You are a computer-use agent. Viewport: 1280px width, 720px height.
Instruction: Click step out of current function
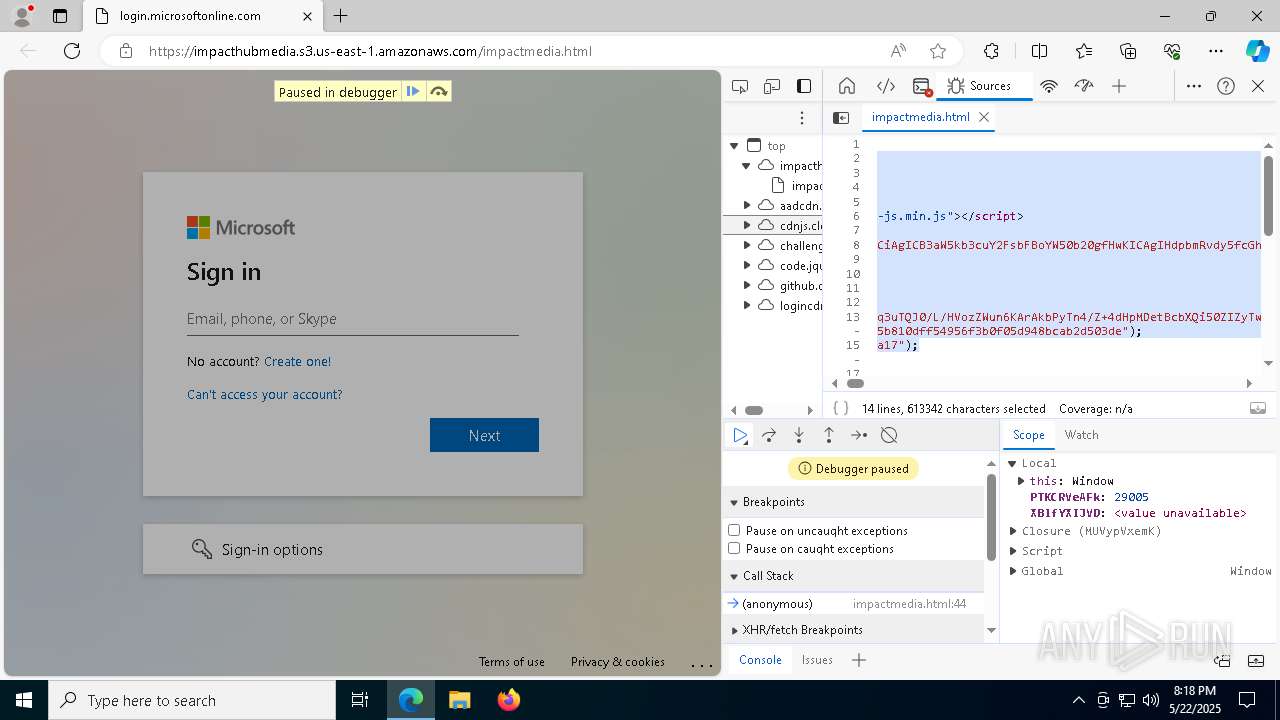pyautogui.click(x=829, y=435)
